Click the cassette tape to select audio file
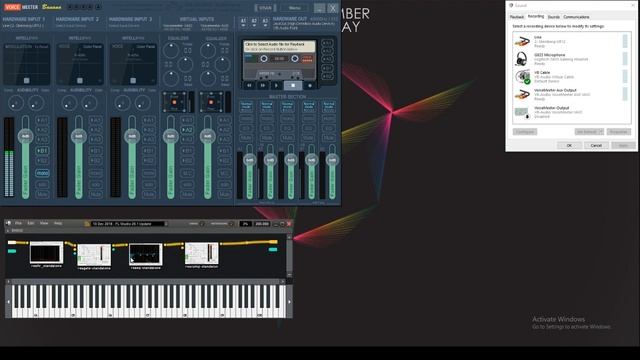640x360 pixels. point(279,60)
